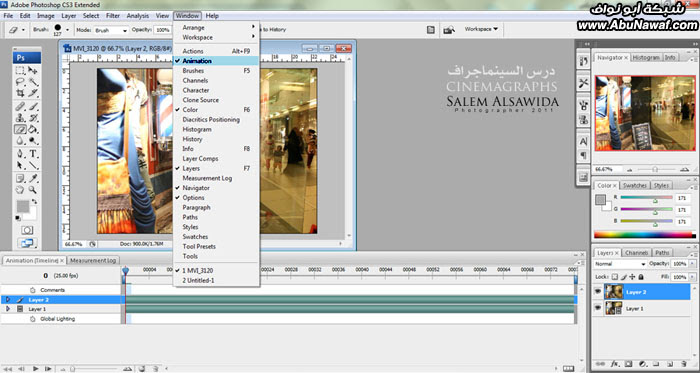Open the brush Mode dropdown

[111, 30]
